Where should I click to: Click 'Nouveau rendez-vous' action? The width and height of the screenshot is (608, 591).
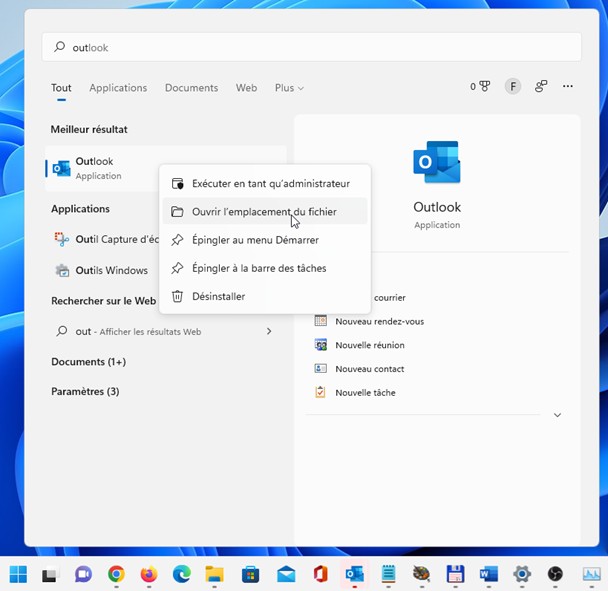[x=379, y=321]
